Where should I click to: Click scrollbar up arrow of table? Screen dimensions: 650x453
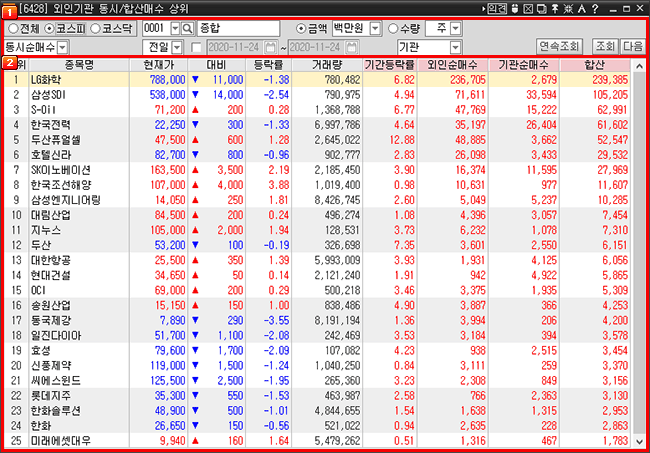pos(639,66)
